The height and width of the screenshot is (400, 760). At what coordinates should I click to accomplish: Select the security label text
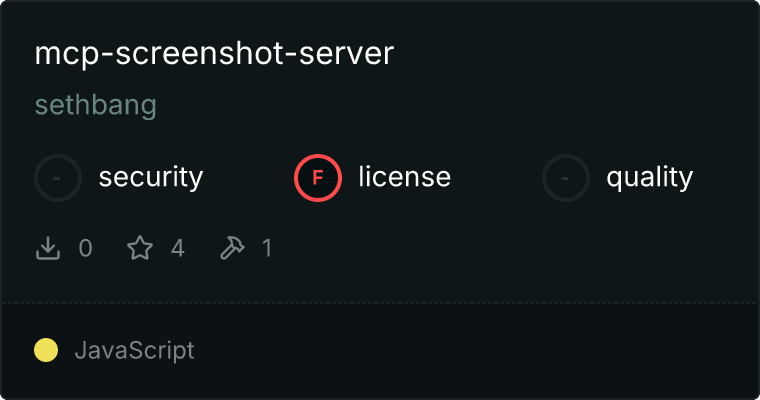[x=151, y=177]
